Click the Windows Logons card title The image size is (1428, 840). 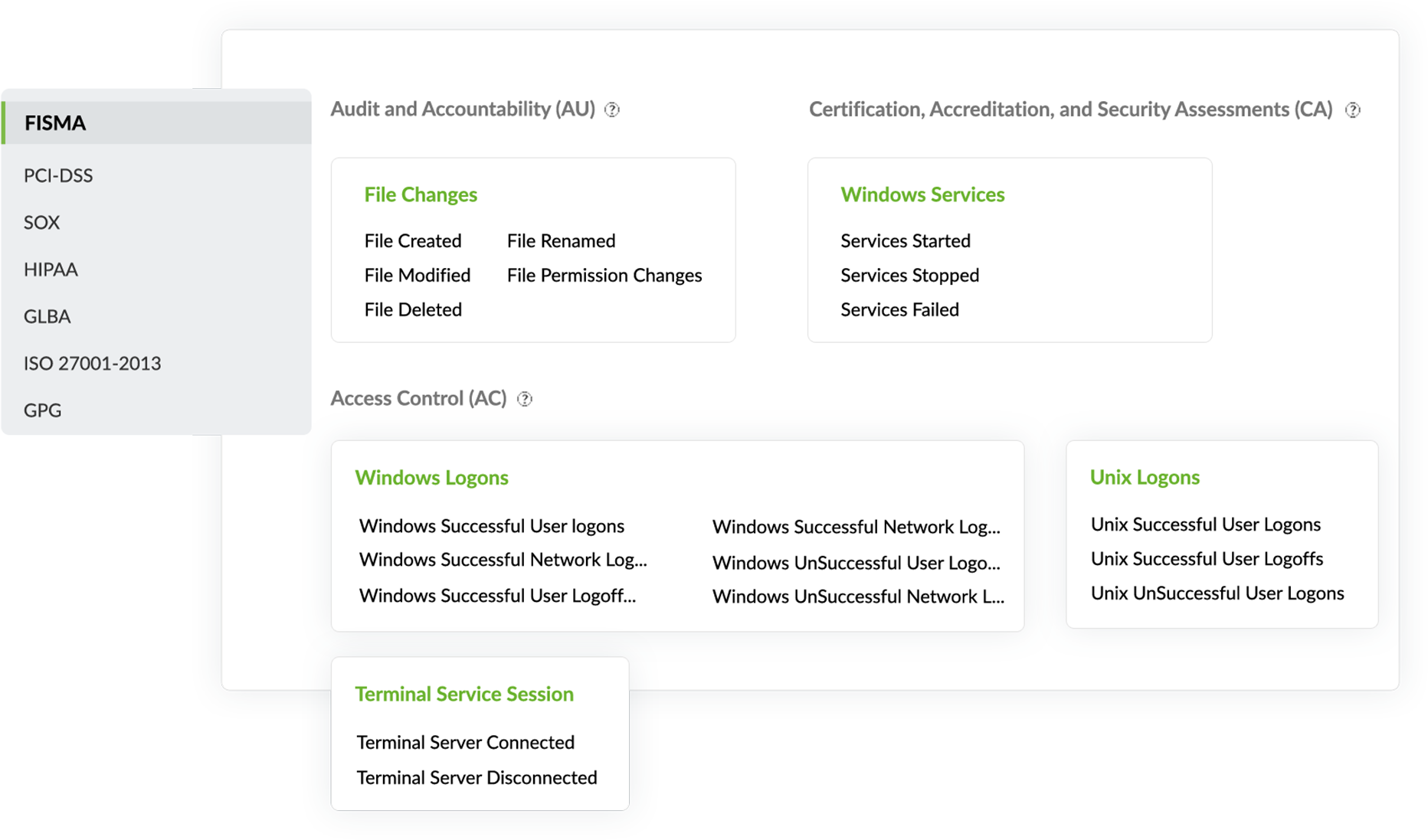(x=431, y=478)
